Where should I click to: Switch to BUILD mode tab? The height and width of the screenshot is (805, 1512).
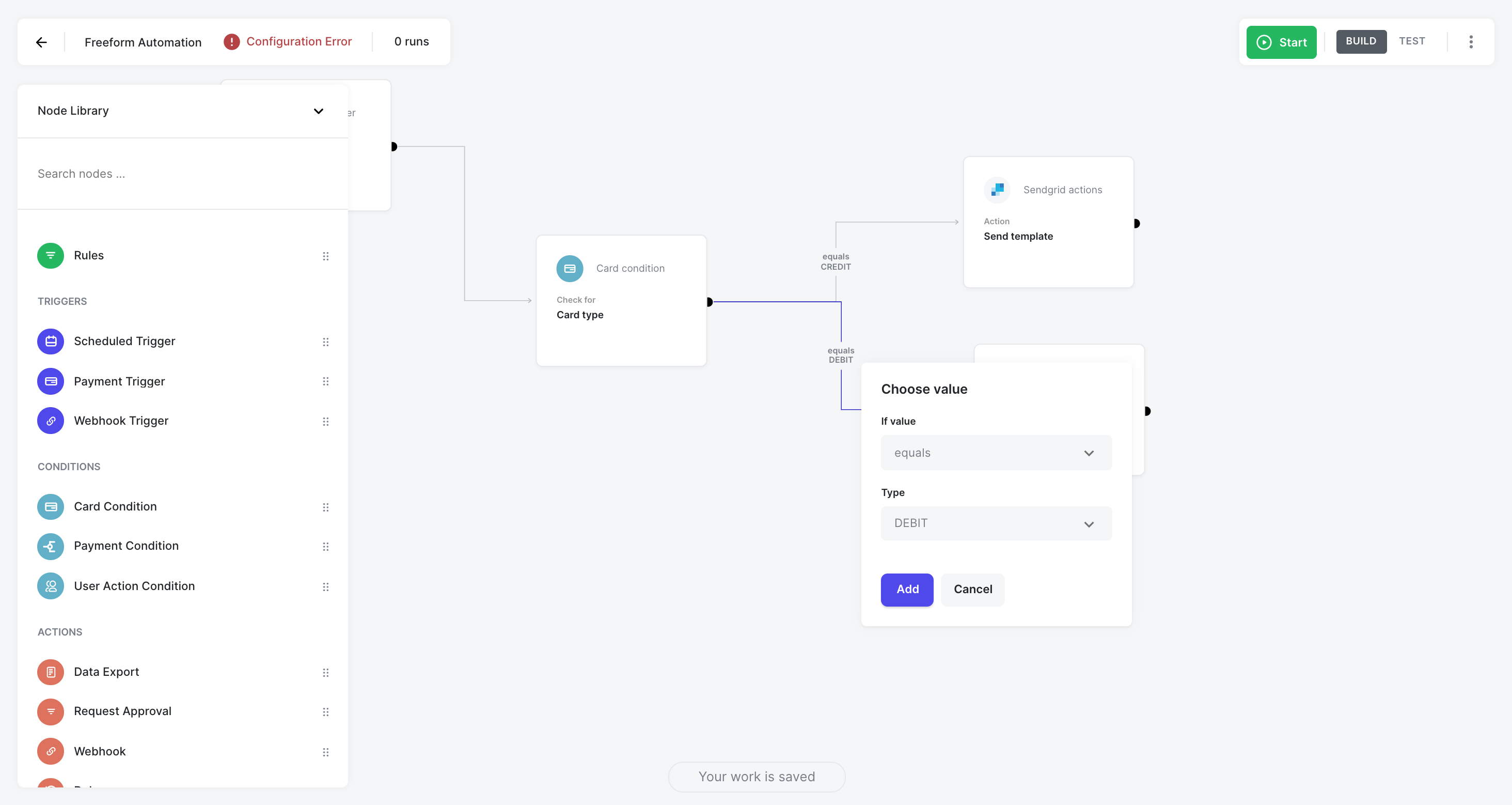point(1361,41)
